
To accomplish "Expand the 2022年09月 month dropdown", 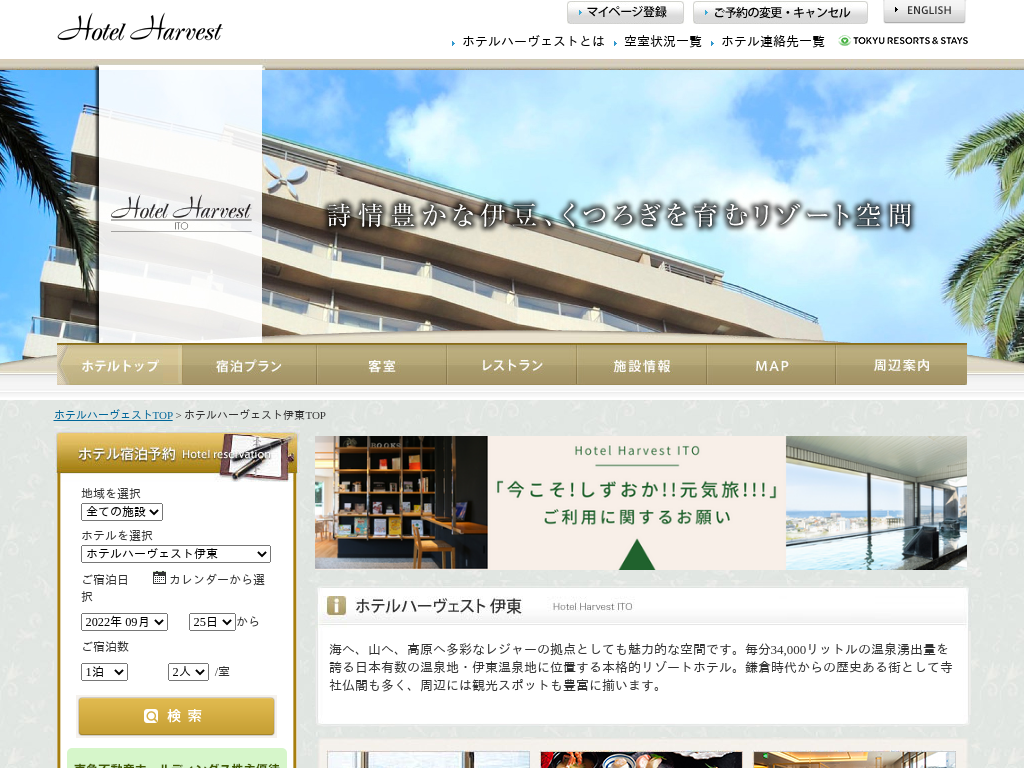I will coord(125,622).
